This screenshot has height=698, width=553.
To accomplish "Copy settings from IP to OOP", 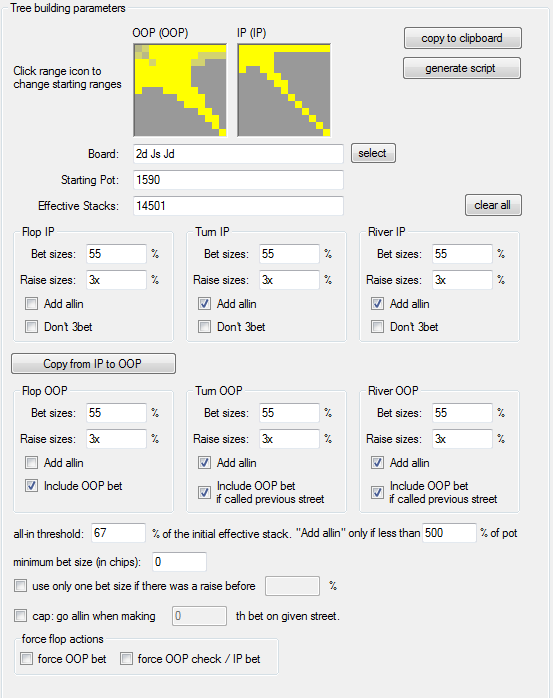I will (x=93, y=364).
